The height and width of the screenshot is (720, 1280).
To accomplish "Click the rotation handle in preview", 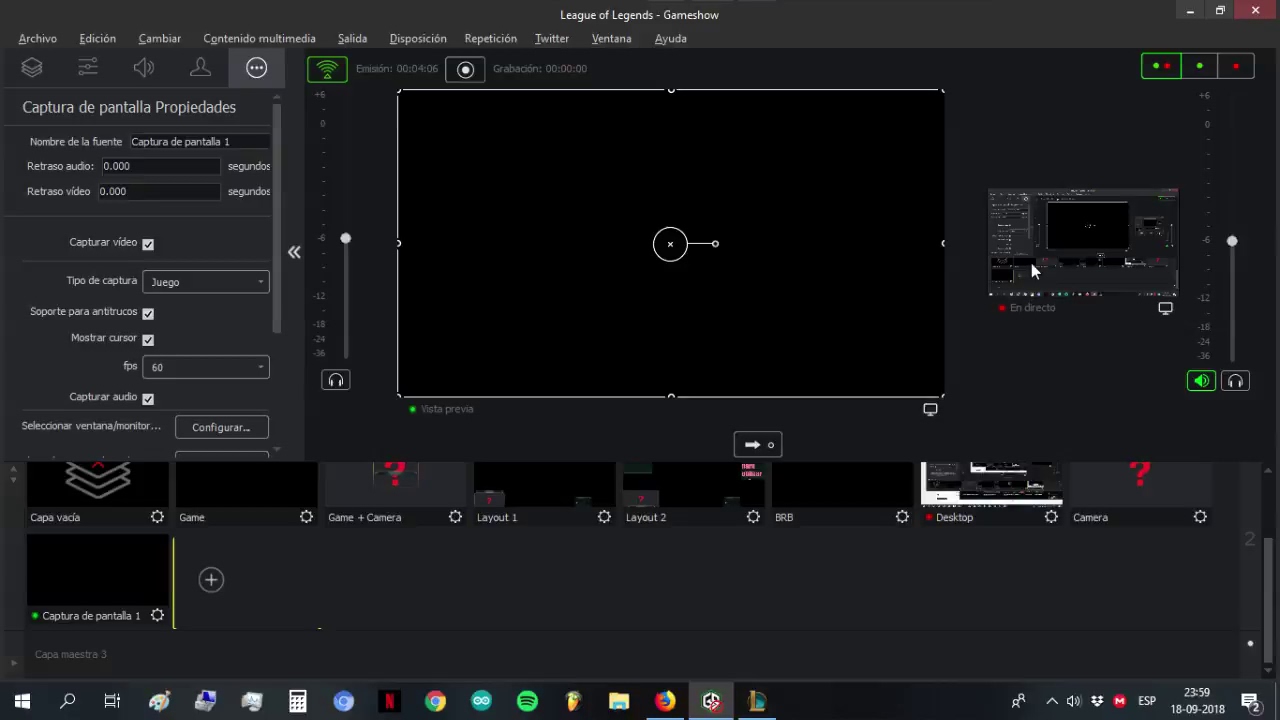I will pos(715,244).
